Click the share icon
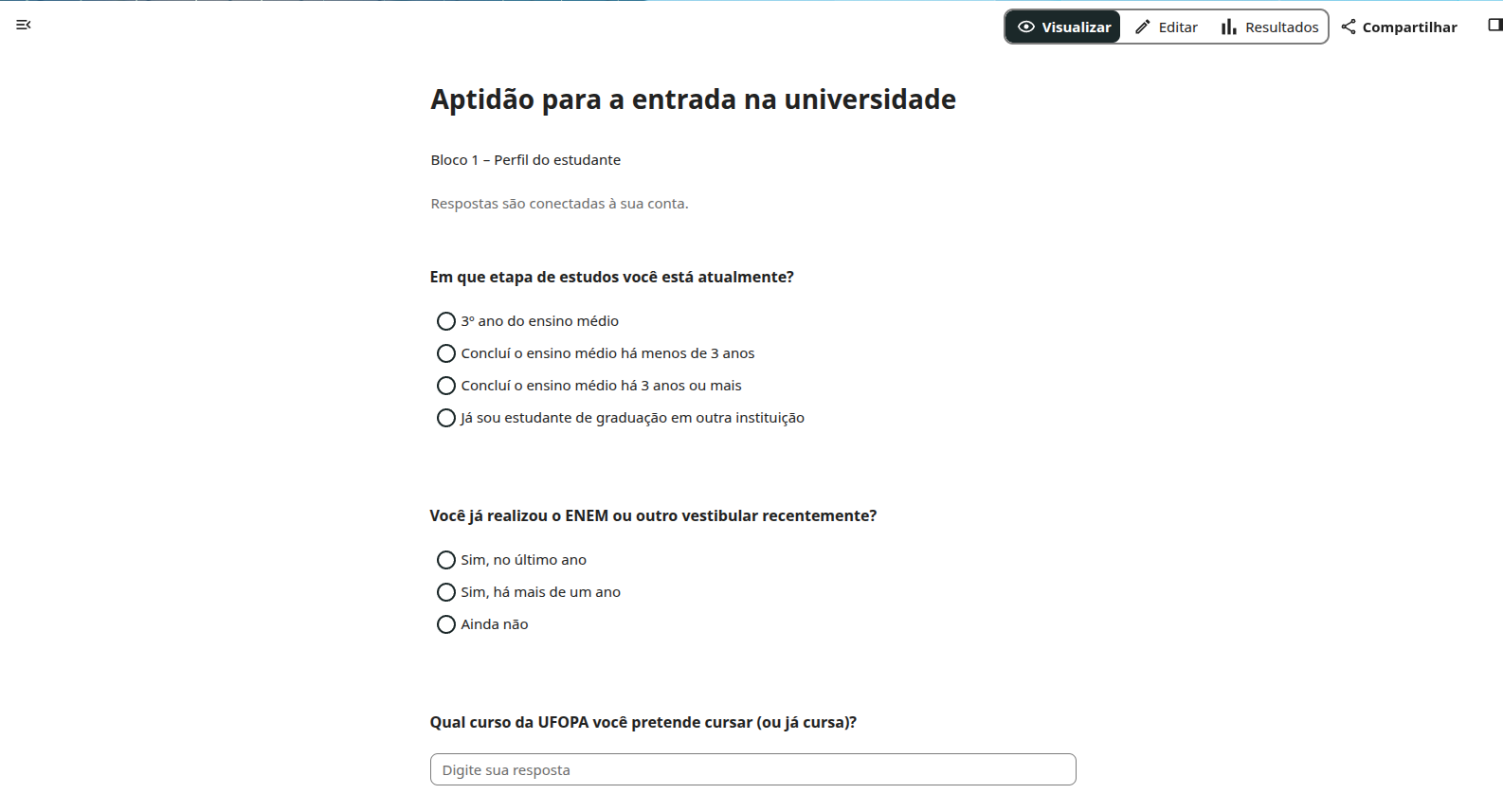Image resolution: width=1503 pixels, height=812 pixels. (1349, 27)
